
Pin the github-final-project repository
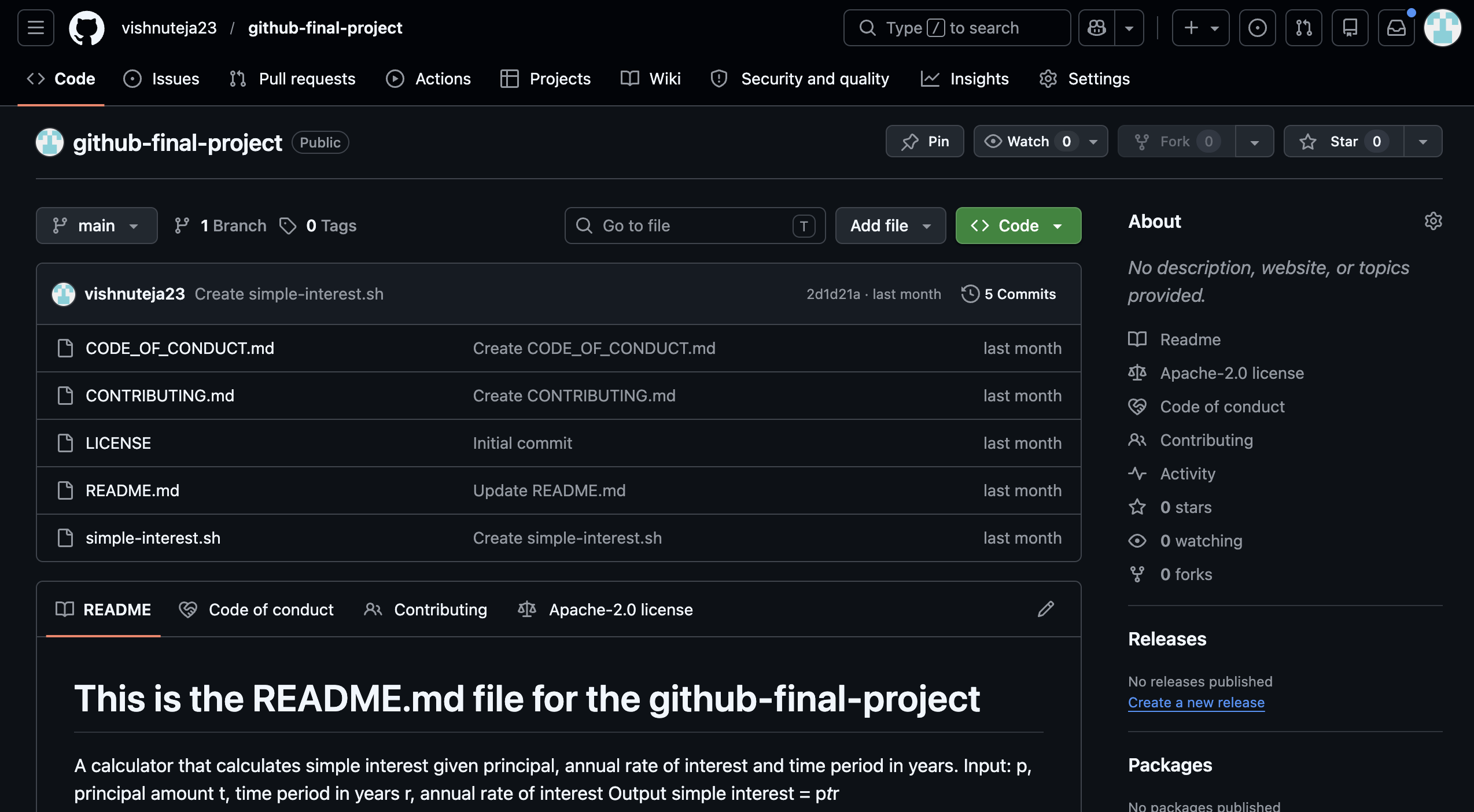[x=924, y=141]
